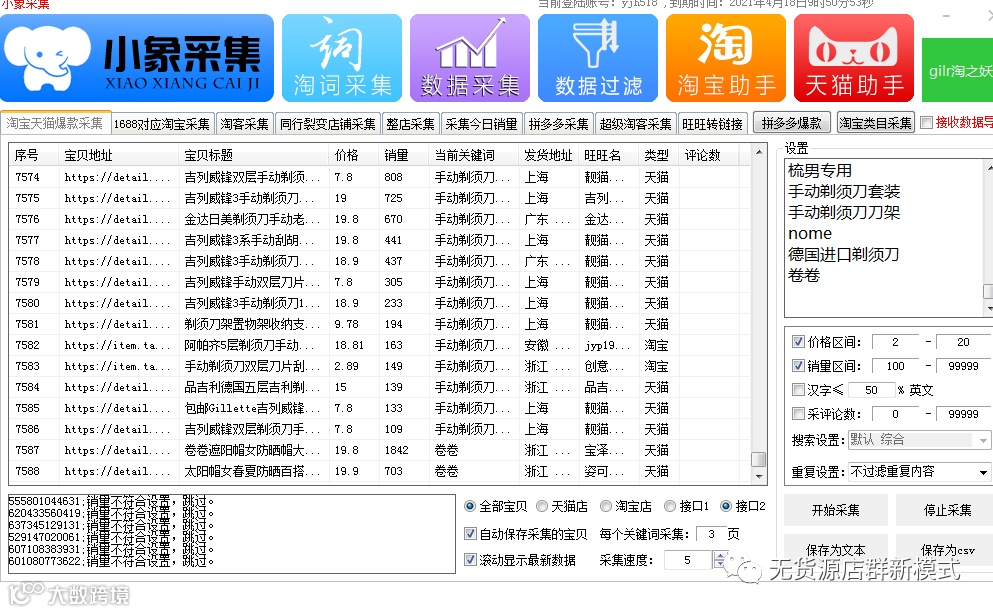Select the 淘宝店 radio button
The height and width of the screenshot is (613, 993).
click(x=606, y=506)
